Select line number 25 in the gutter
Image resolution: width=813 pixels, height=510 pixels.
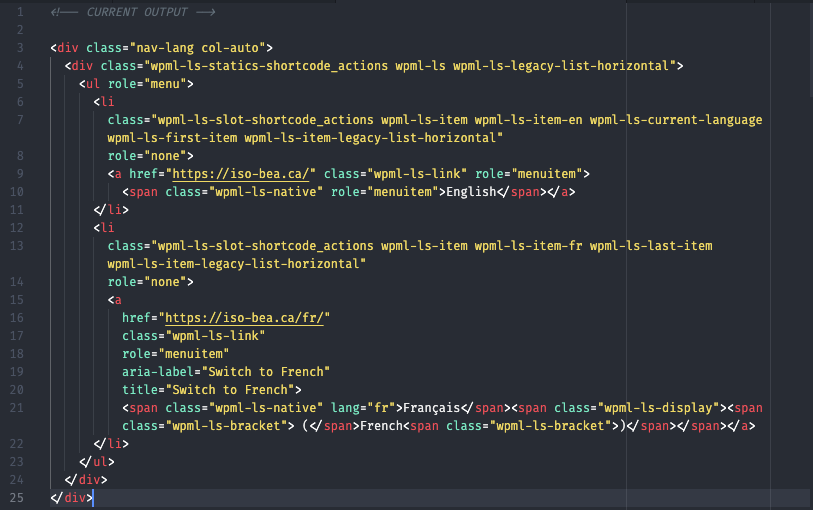point(20,498)
